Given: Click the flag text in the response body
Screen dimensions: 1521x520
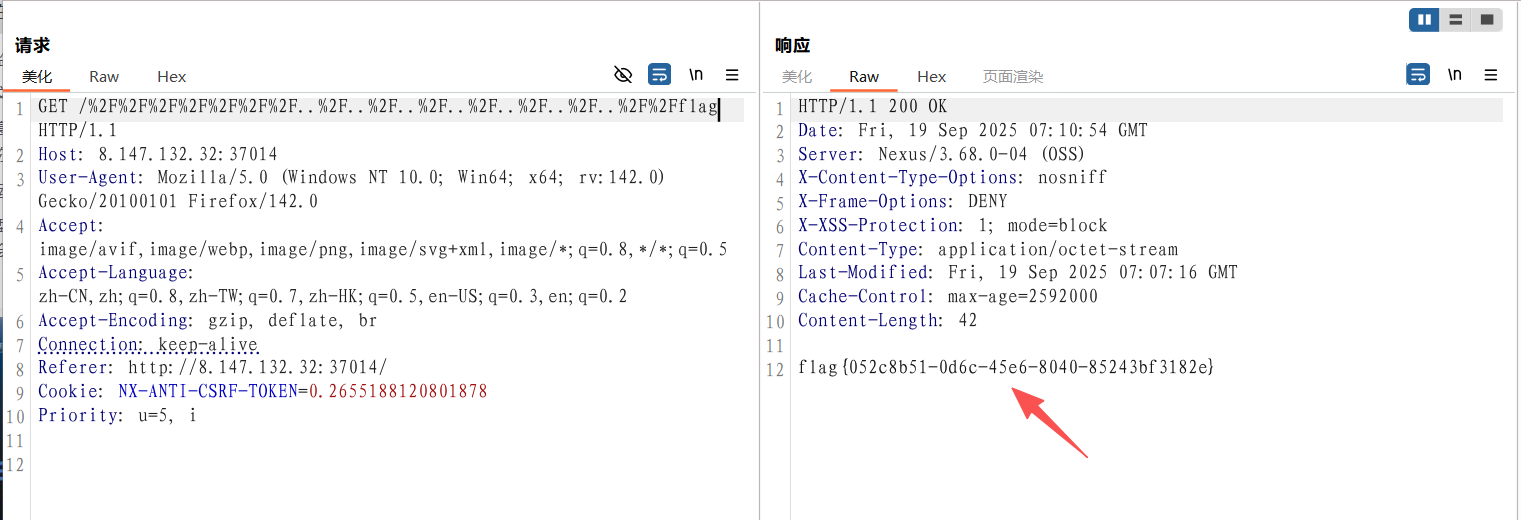Looking at the screenshot, I should coord(1005,368).
